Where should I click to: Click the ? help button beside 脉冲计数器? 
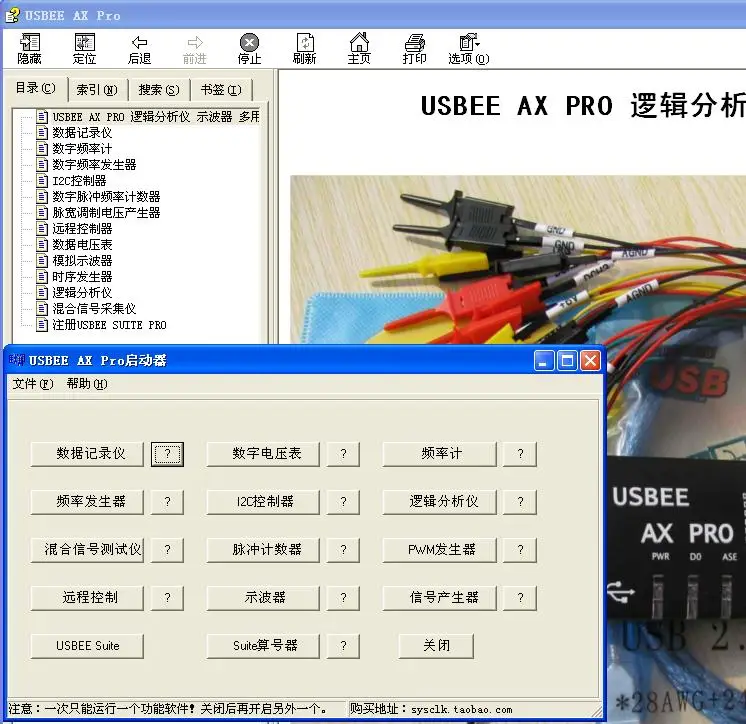pyautogui.click(x=344, y=550)
